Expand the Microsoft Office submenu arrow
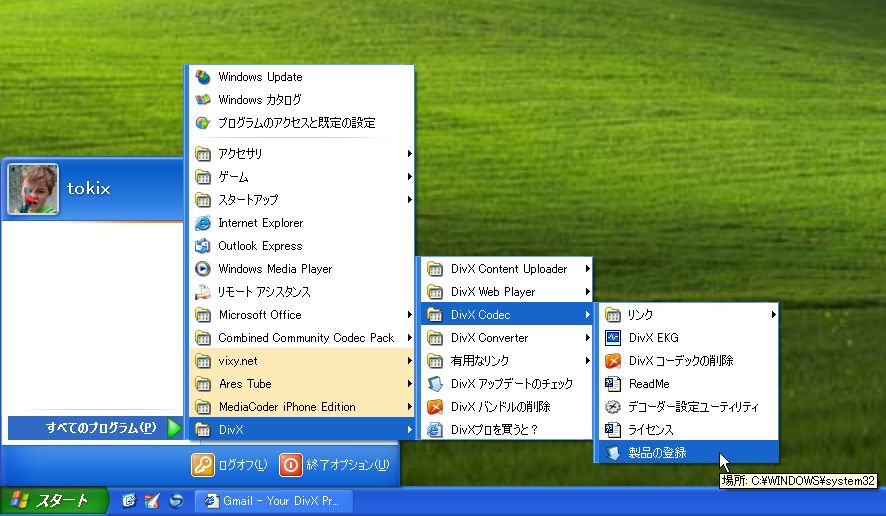The width and height of the screenshot is (886, 516). point(409,315)
